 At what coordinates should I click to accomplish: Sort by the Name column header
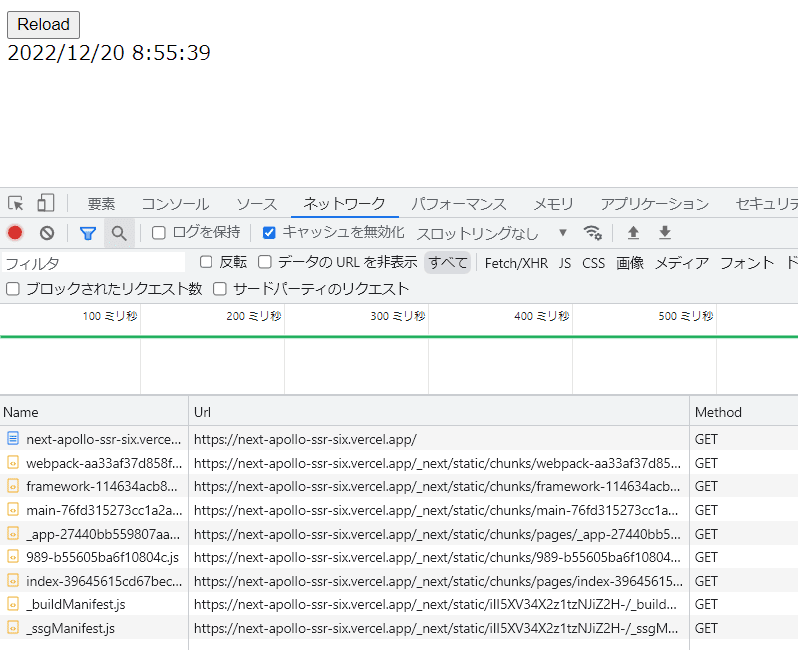coord(94,412)
